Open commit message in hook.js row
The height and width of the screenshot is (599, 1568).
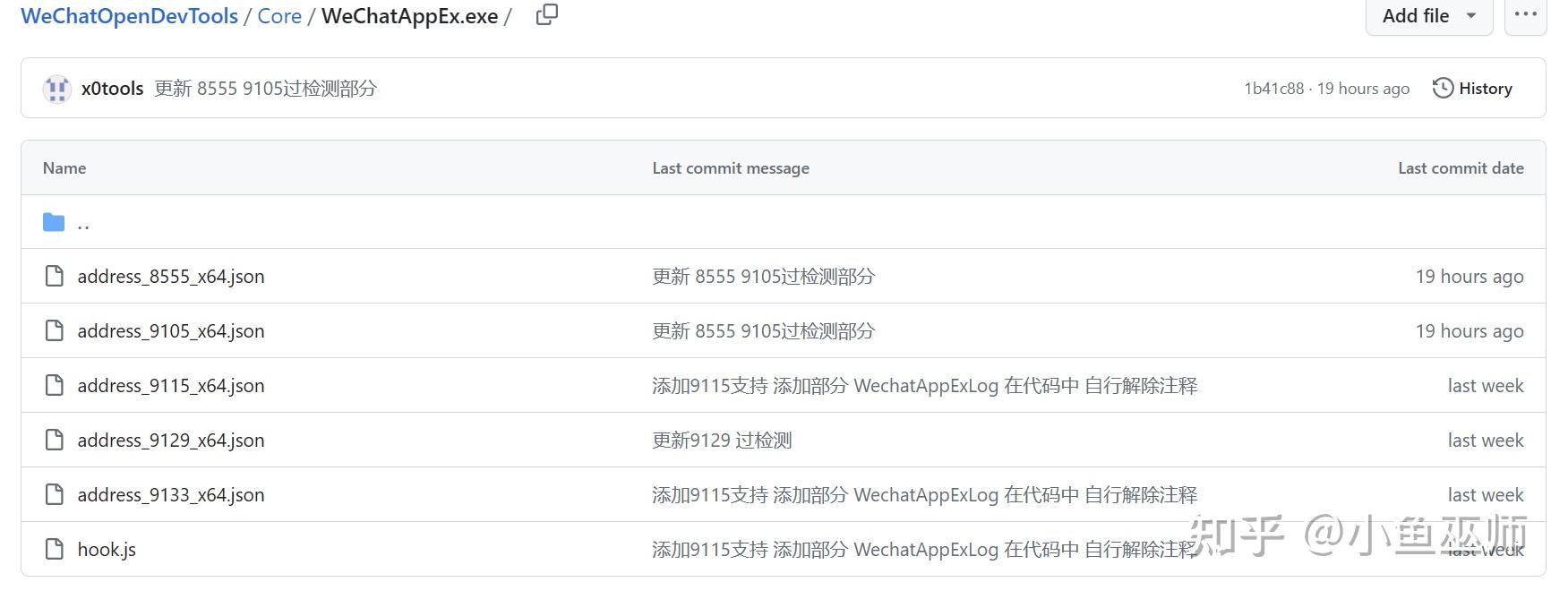point(924,550)
